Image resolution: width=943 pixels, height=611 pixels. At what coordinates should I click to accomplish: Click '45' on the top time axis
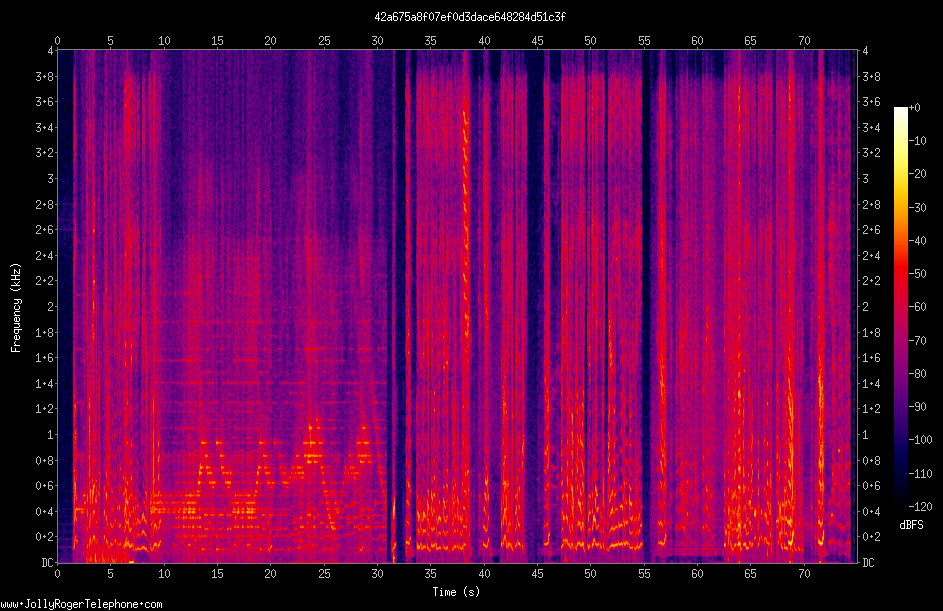click(538, 41)
